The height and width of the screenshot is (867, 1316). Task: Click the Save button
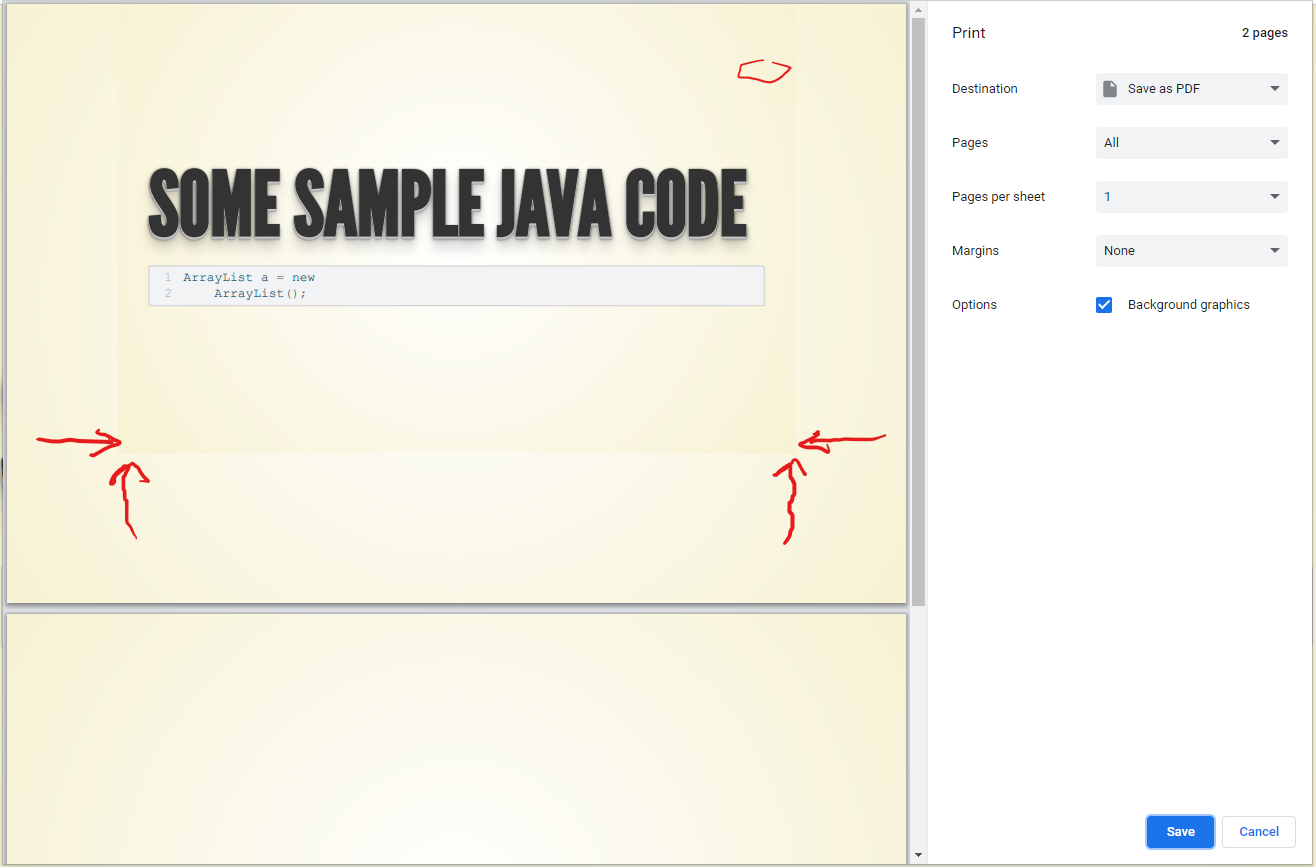1180,832
